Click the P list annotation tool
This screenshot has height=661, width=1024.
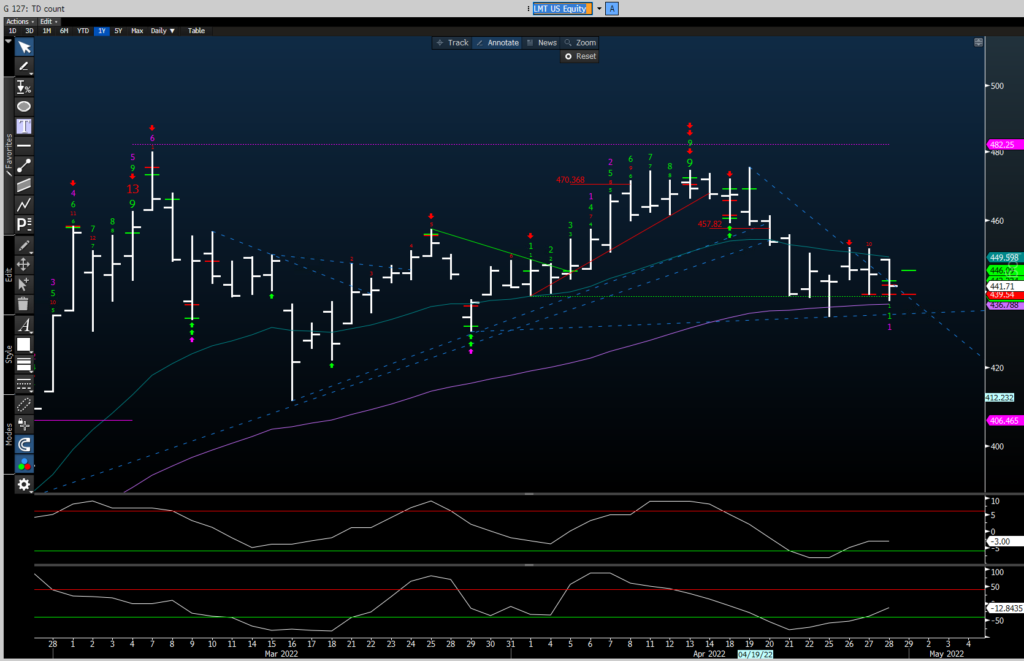click(x=24, y=224)
